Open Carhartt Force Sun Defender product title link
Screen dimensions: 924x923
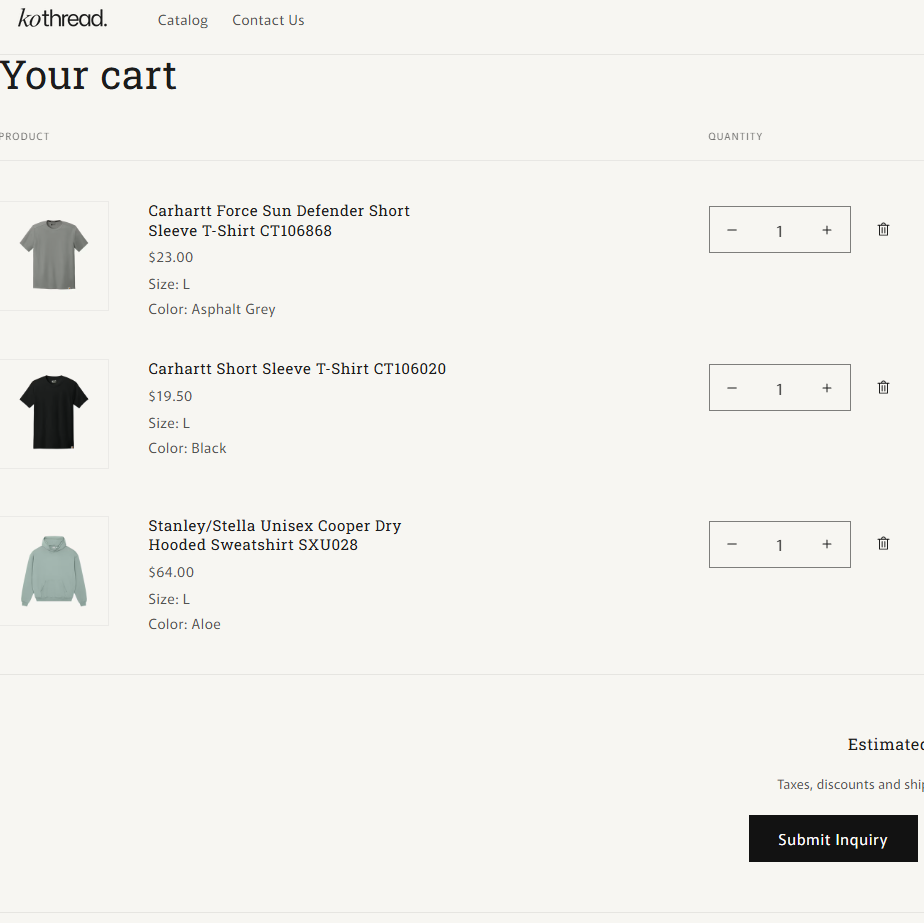point(279,221)
